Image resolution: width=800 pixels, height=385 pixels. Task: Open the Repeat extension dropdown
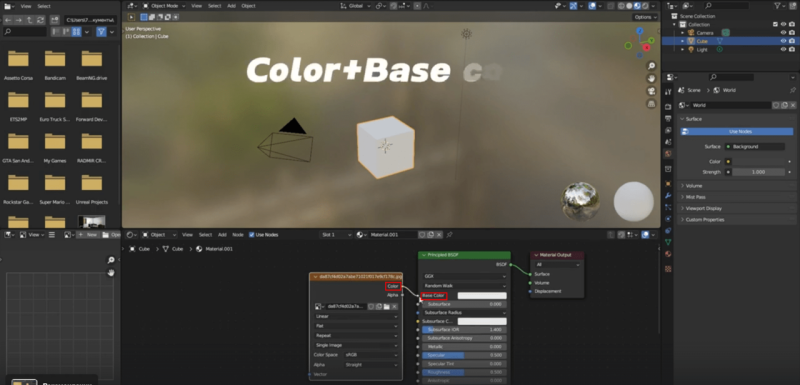[356, 336]
